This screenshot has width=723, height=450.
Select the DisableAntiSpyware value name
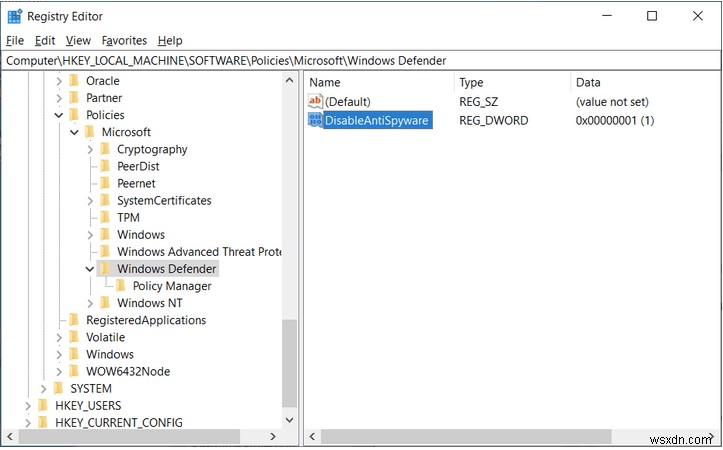(x=377, y=120)
